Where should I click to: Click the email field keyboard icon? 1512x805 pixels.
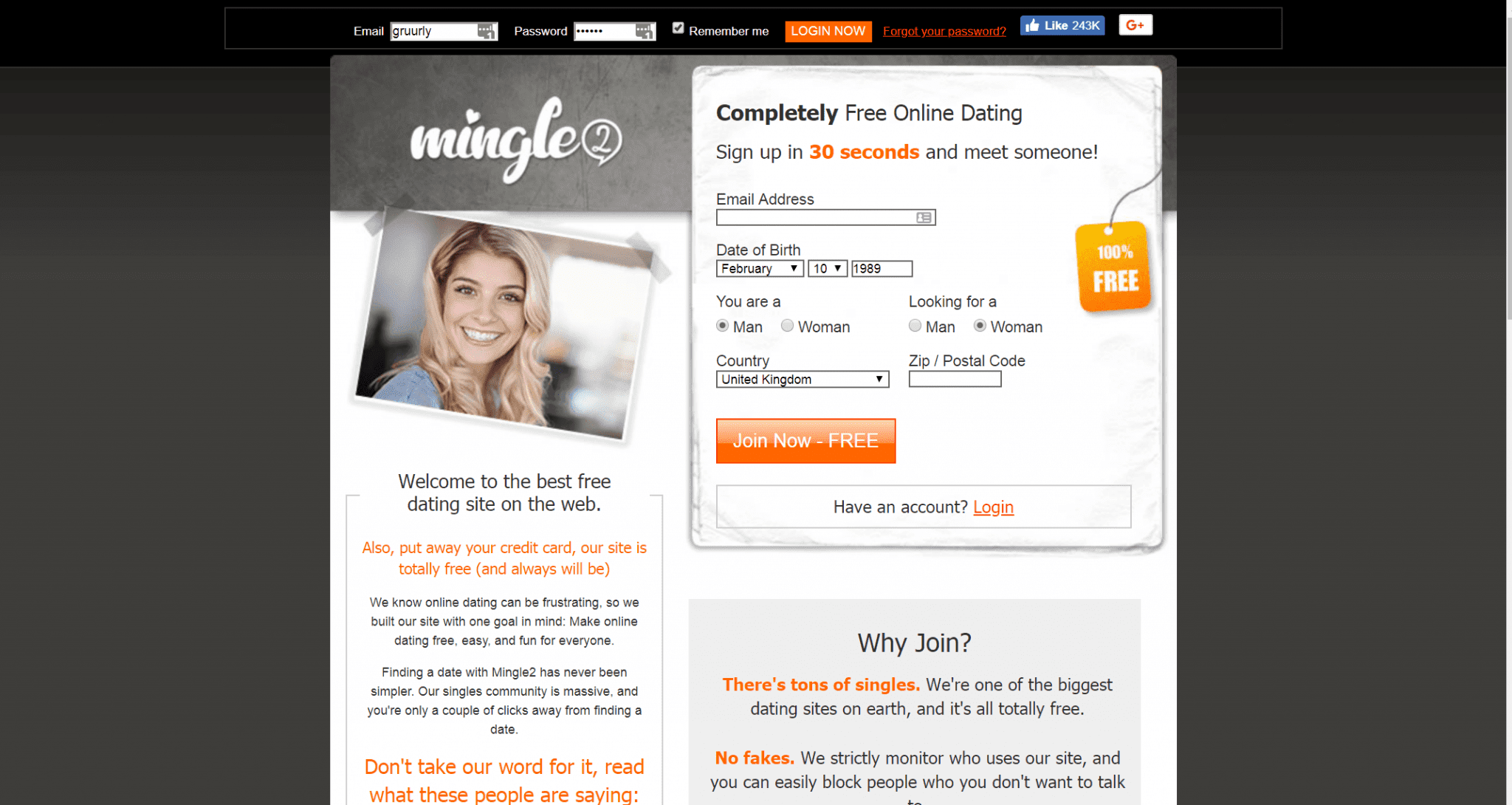(x=486, y=30)
